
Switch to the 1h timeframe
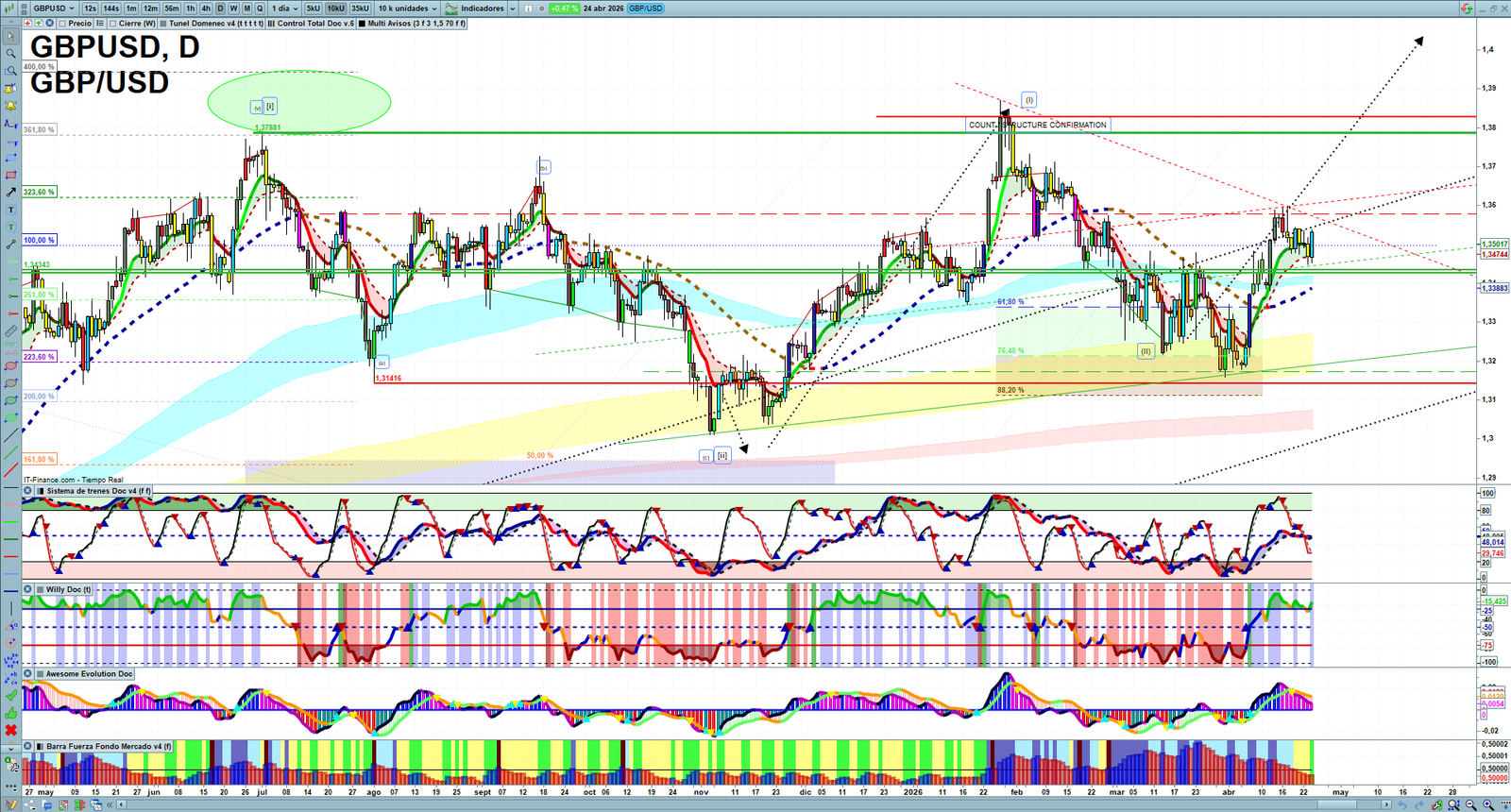click(x=191, y=8)
